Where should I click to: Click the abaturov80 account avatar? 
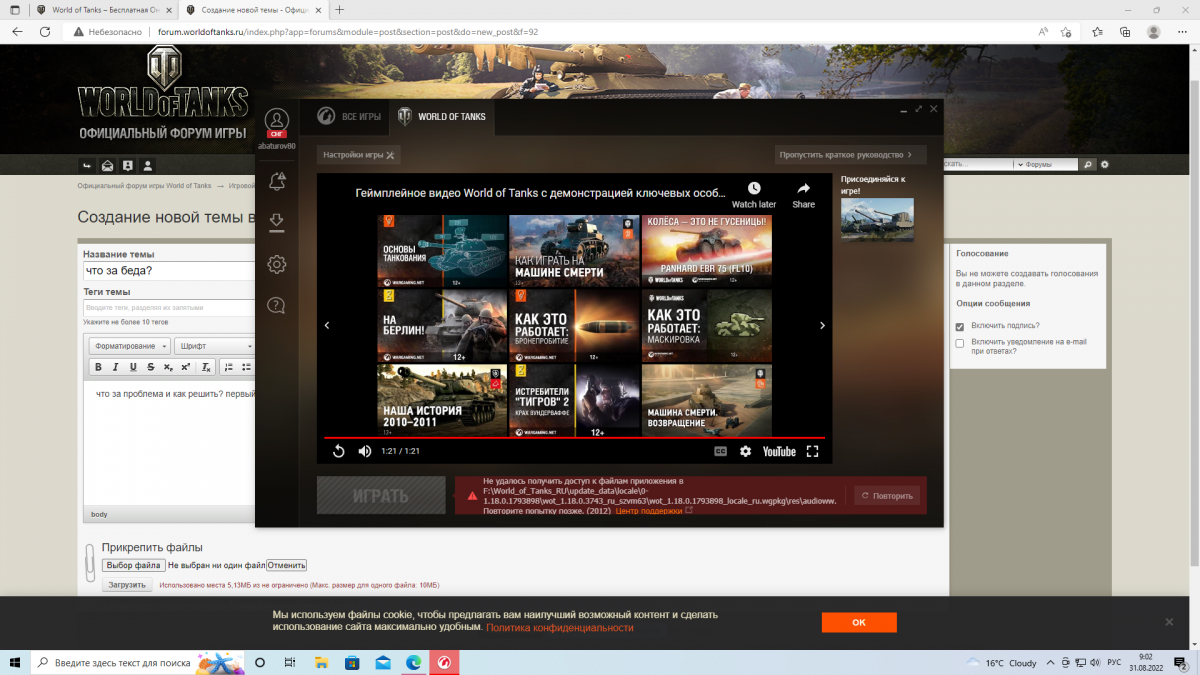point(277,123)
